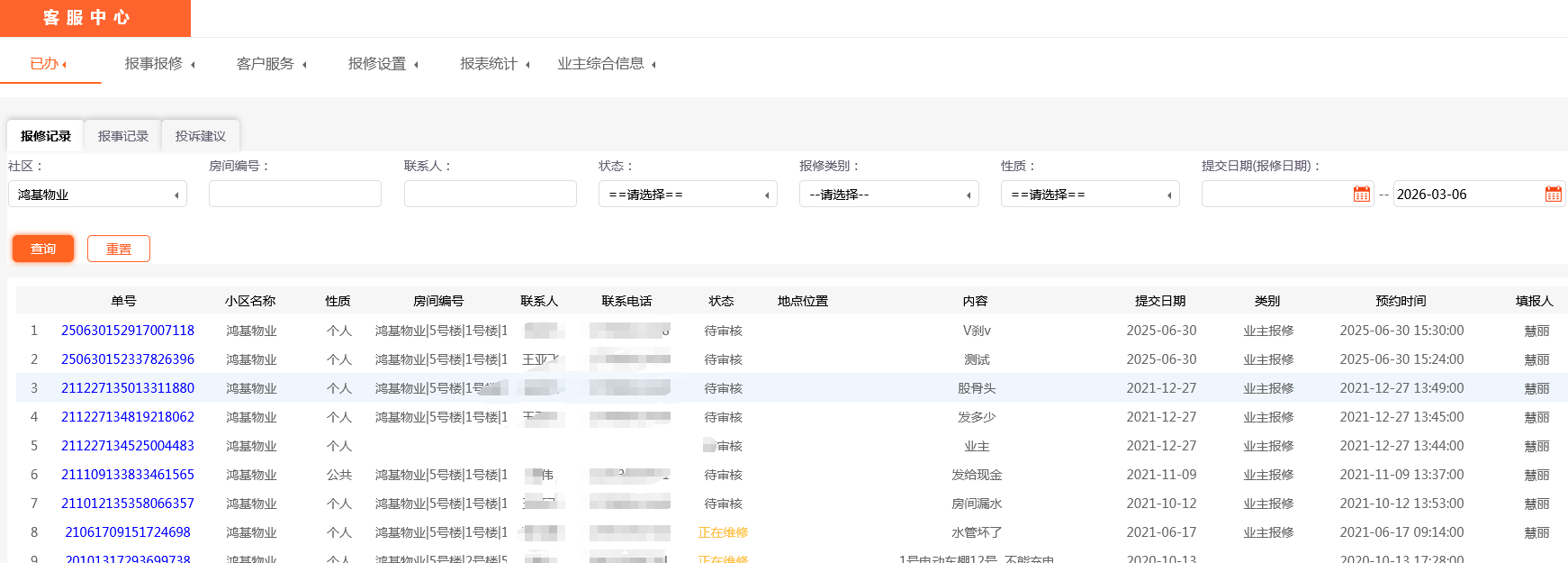
Task: Click the 联系人 input field
Action: (491, 194)
